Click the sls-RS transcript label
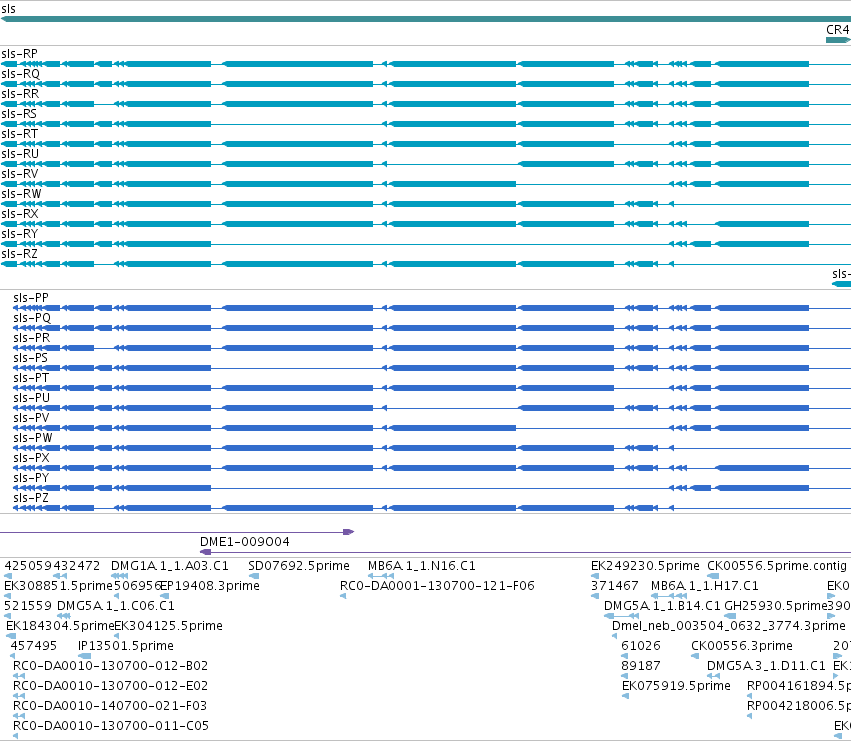This screenshot has height=741, width=851. click(x=19, y=114)
